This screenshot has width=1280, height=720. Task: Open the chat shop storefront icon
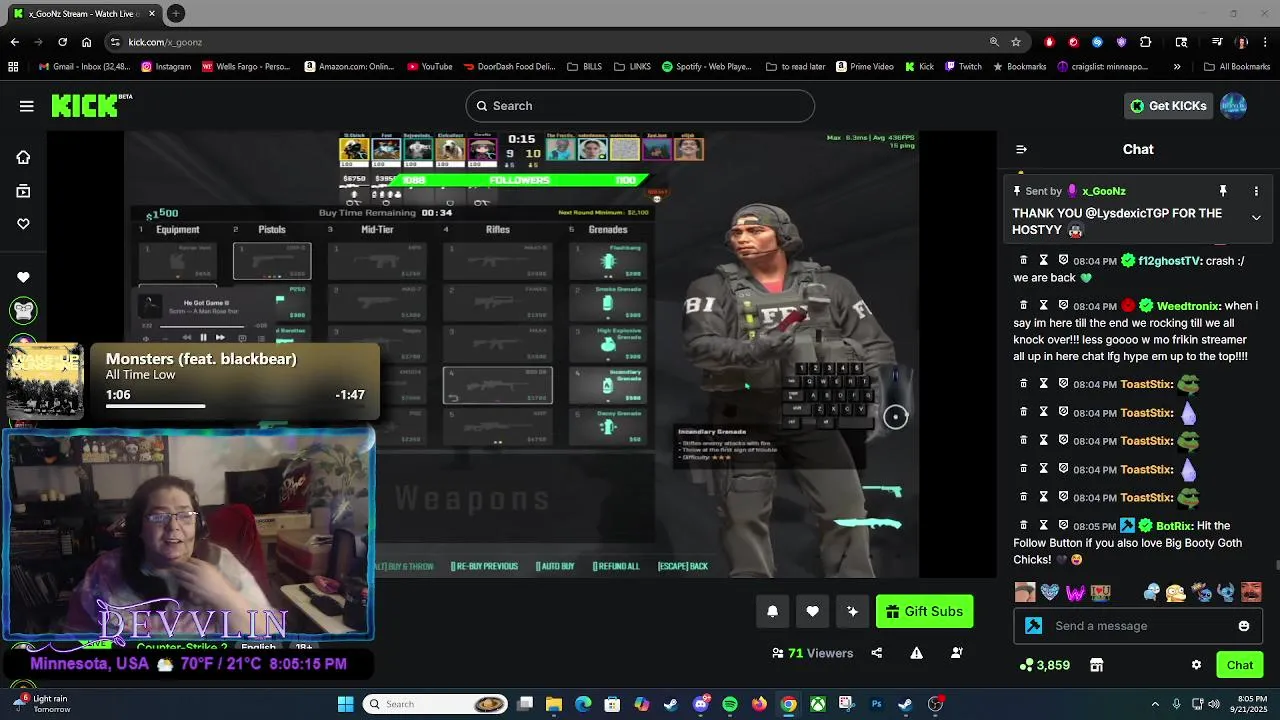1096,665
